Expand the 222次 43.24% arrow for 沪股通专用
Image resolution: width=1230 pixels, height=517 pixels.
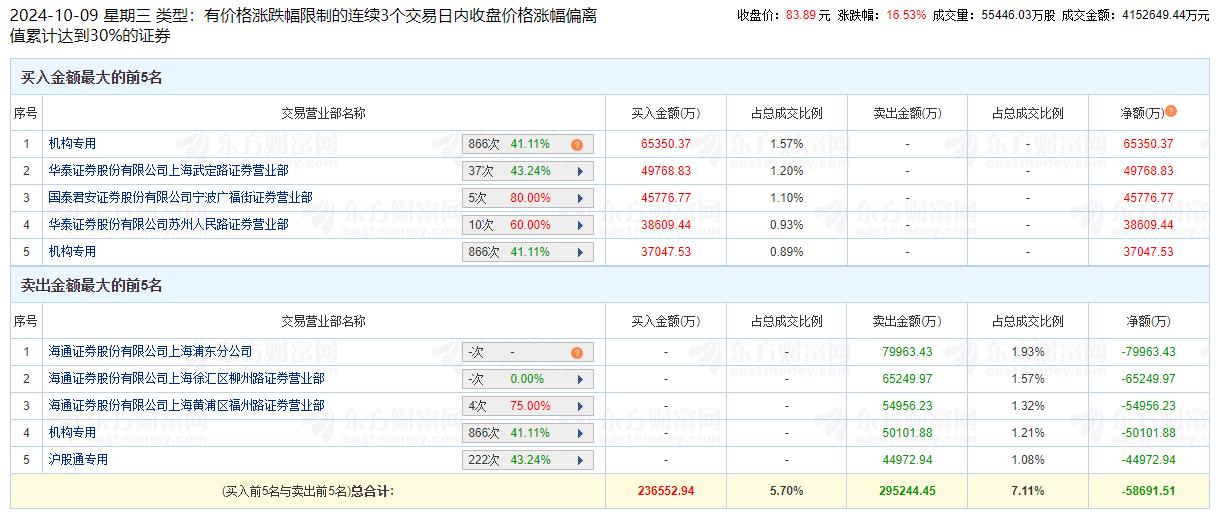579,460
